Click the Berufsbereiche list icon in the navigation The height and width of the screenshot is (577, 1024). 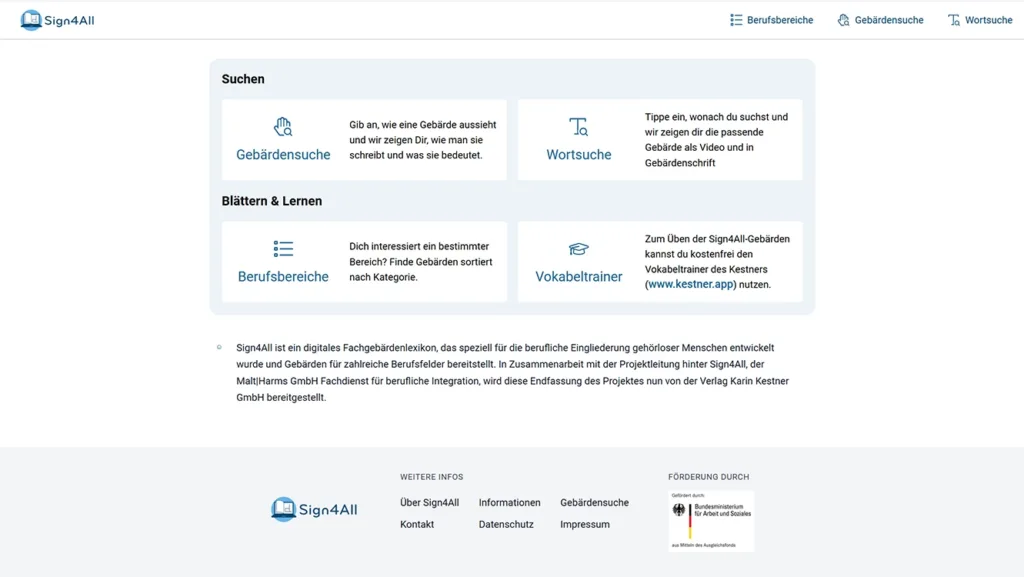[735, 19]
